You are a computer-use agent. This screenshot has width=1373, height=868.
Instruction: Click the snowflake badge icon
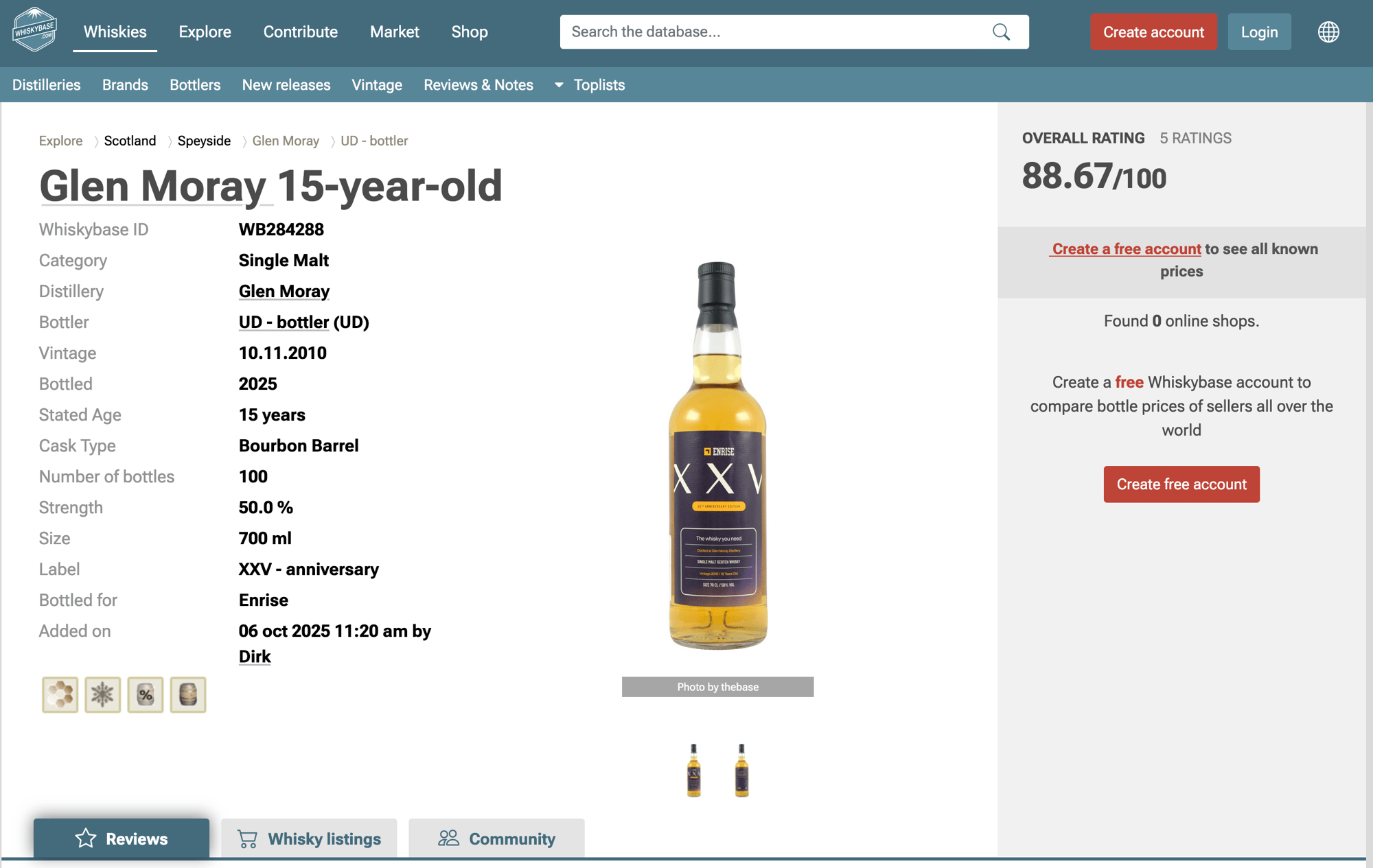(102, 694)
